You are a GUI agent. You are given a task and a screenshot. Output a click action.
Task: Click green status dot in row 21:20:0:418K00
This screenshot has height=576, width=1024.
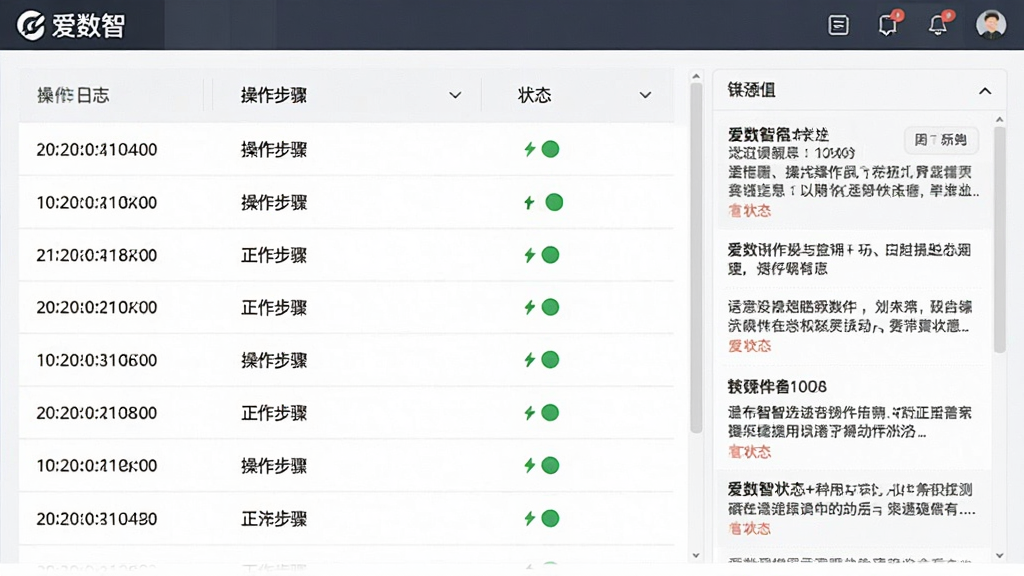551,255
